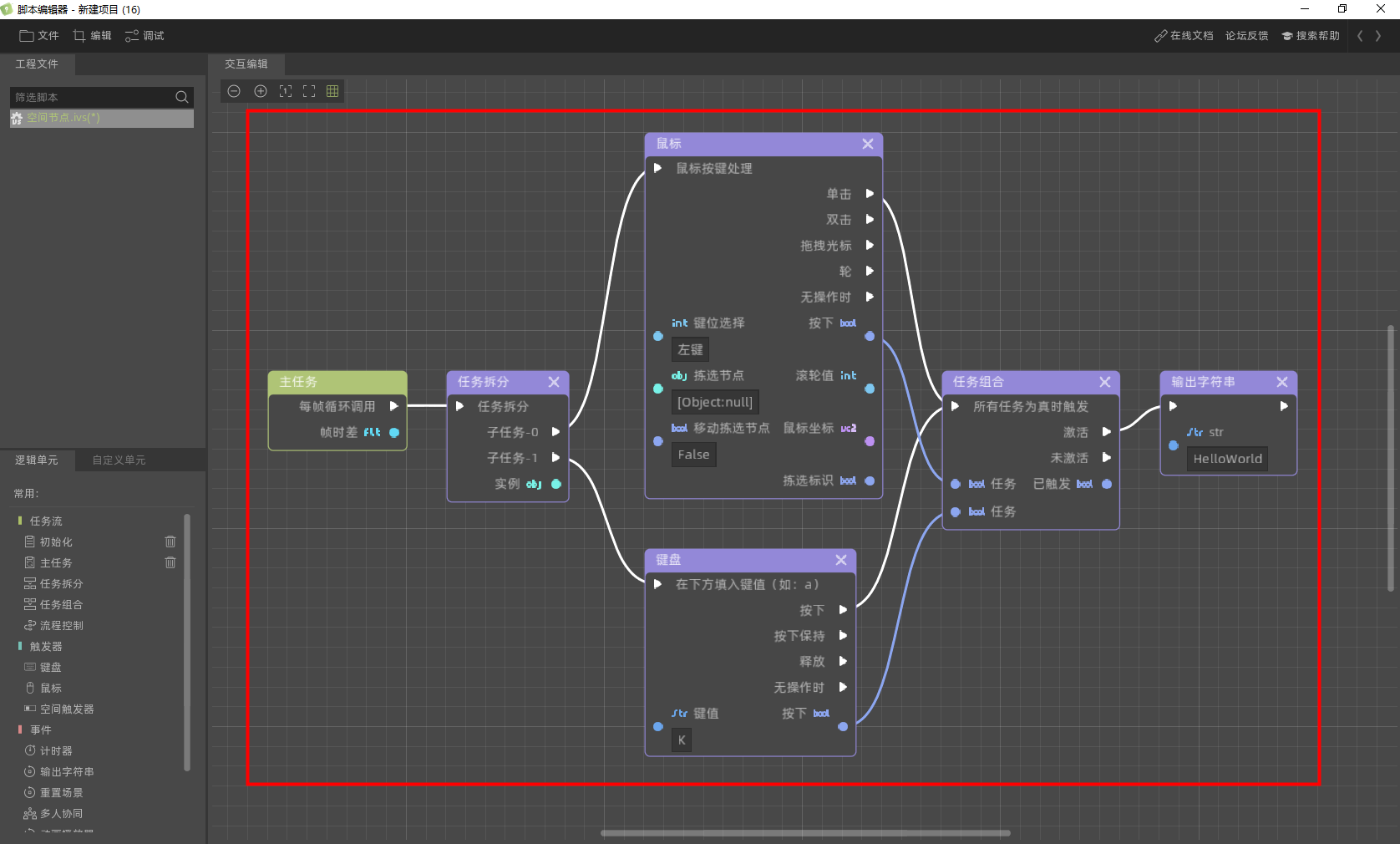Select the 主任务 unit in the list
Screen dimensions: 1400x844
48,562
